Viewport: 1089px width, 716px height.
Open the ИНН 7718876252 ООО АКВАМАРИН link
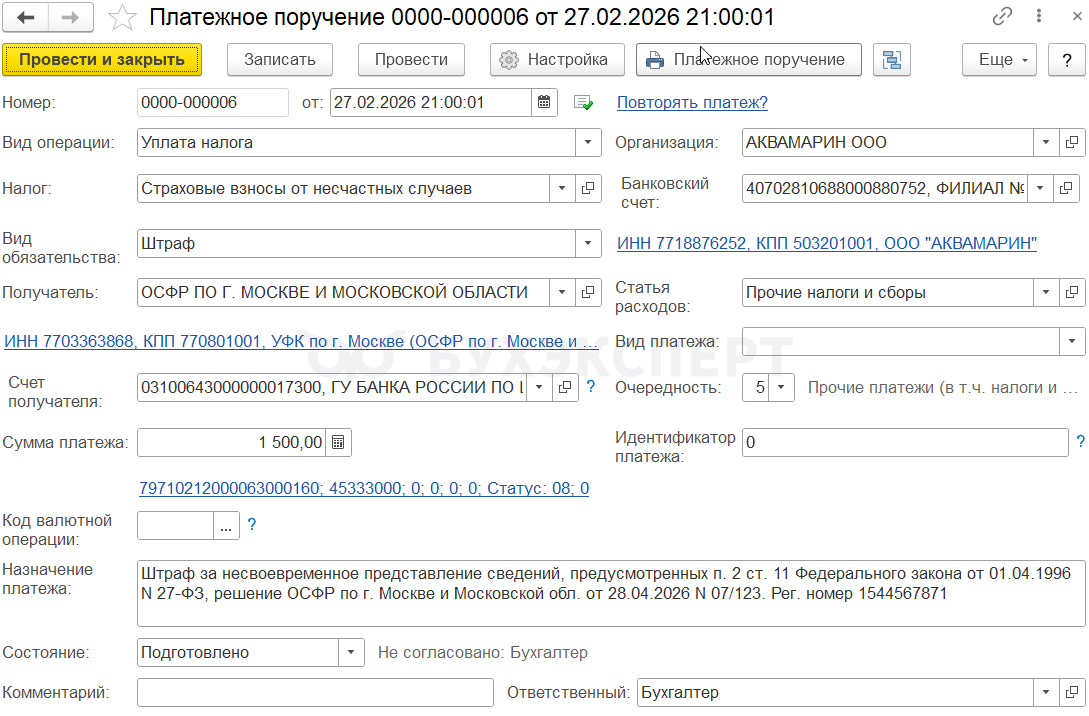pos(826,243)
